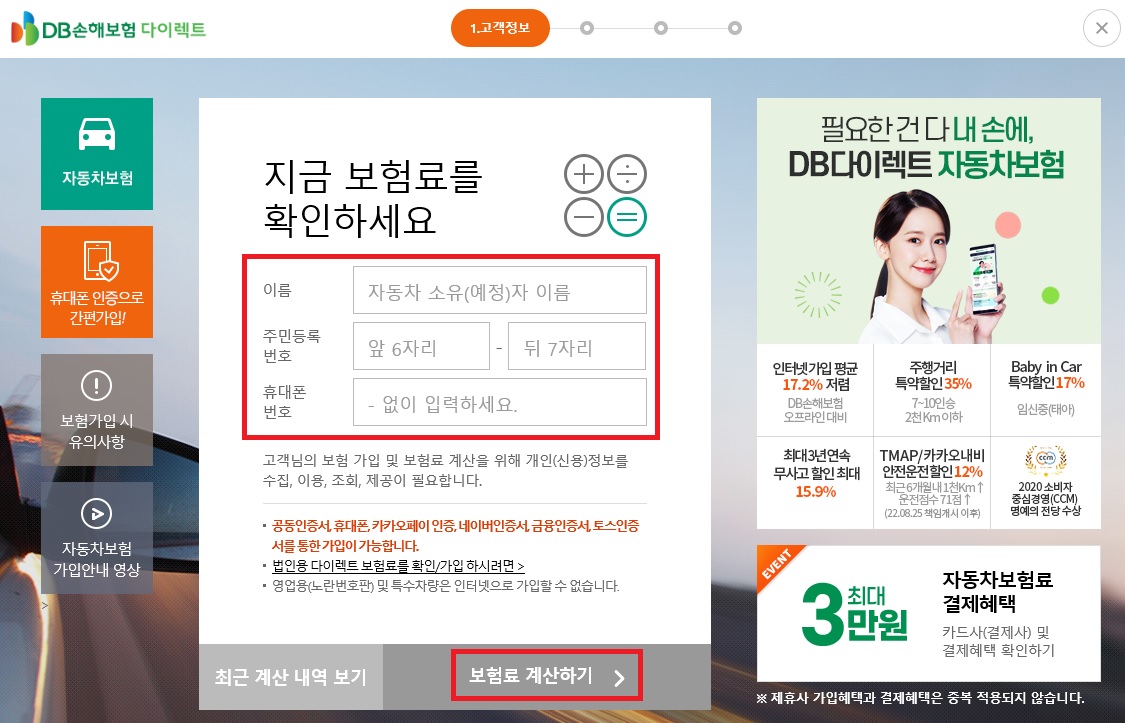Click the third progress step dot

[x=661, y=28]
